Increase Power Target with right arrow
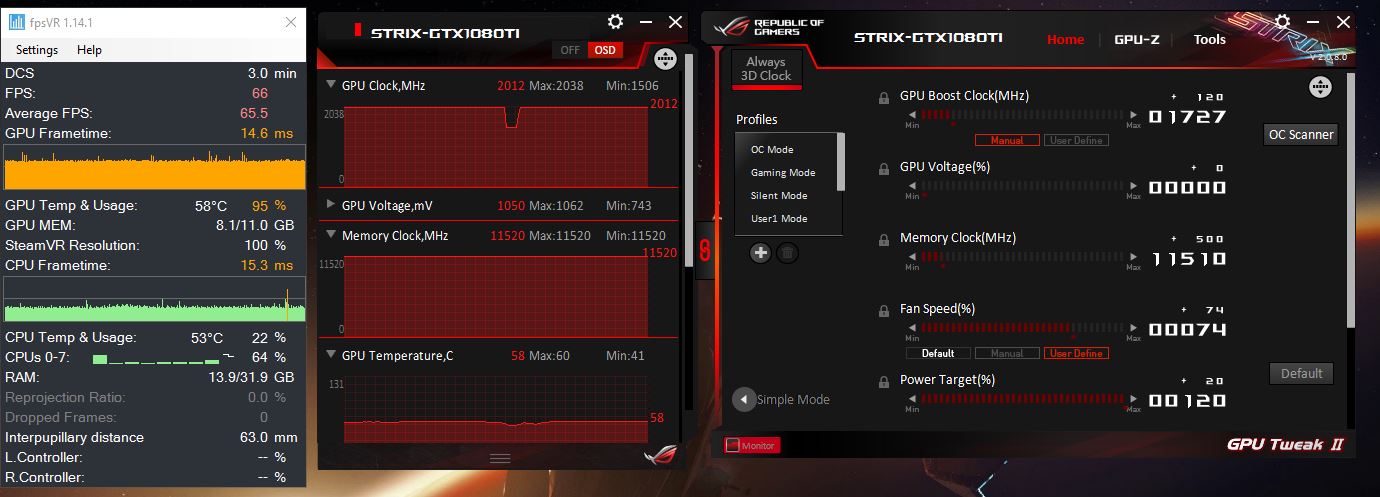Image resolution: width=1380 pixels, height=497 pixels. 1133,399
